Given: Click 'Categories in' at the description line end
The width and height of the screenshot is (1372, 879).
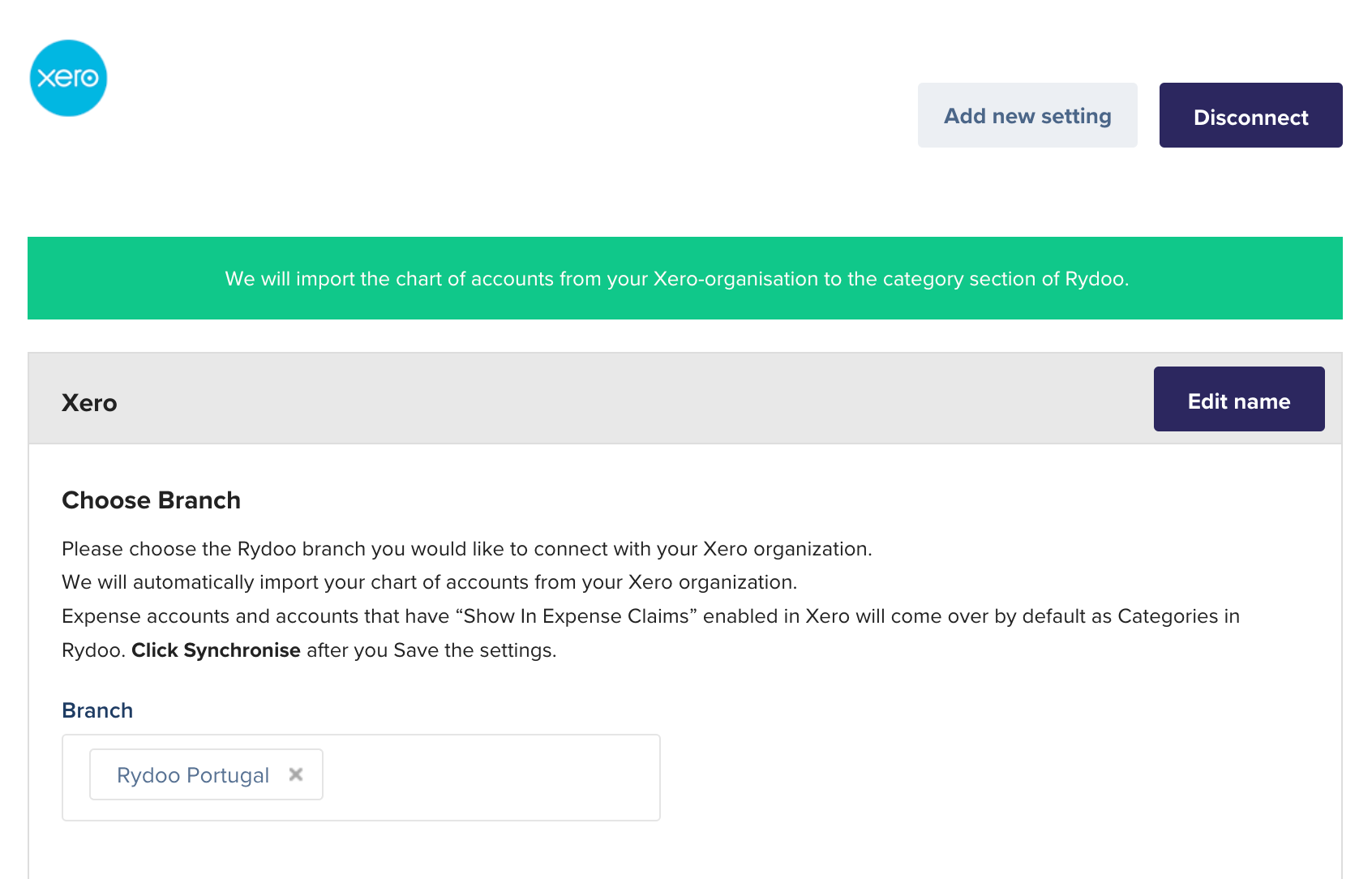Looking at the screenshot, I should coord(1178,616).
